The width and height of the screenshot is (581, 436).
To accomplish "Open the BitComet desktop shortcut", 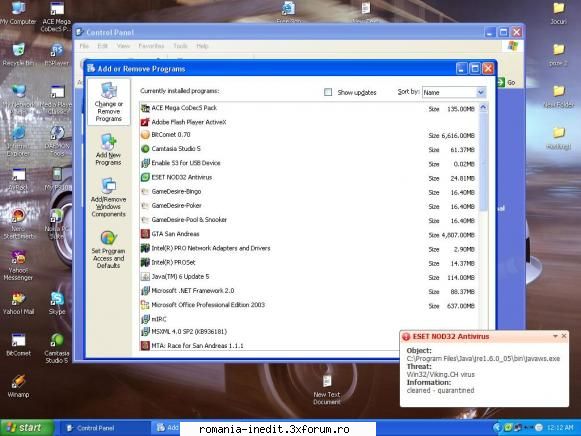I will (x=18, y=345).
